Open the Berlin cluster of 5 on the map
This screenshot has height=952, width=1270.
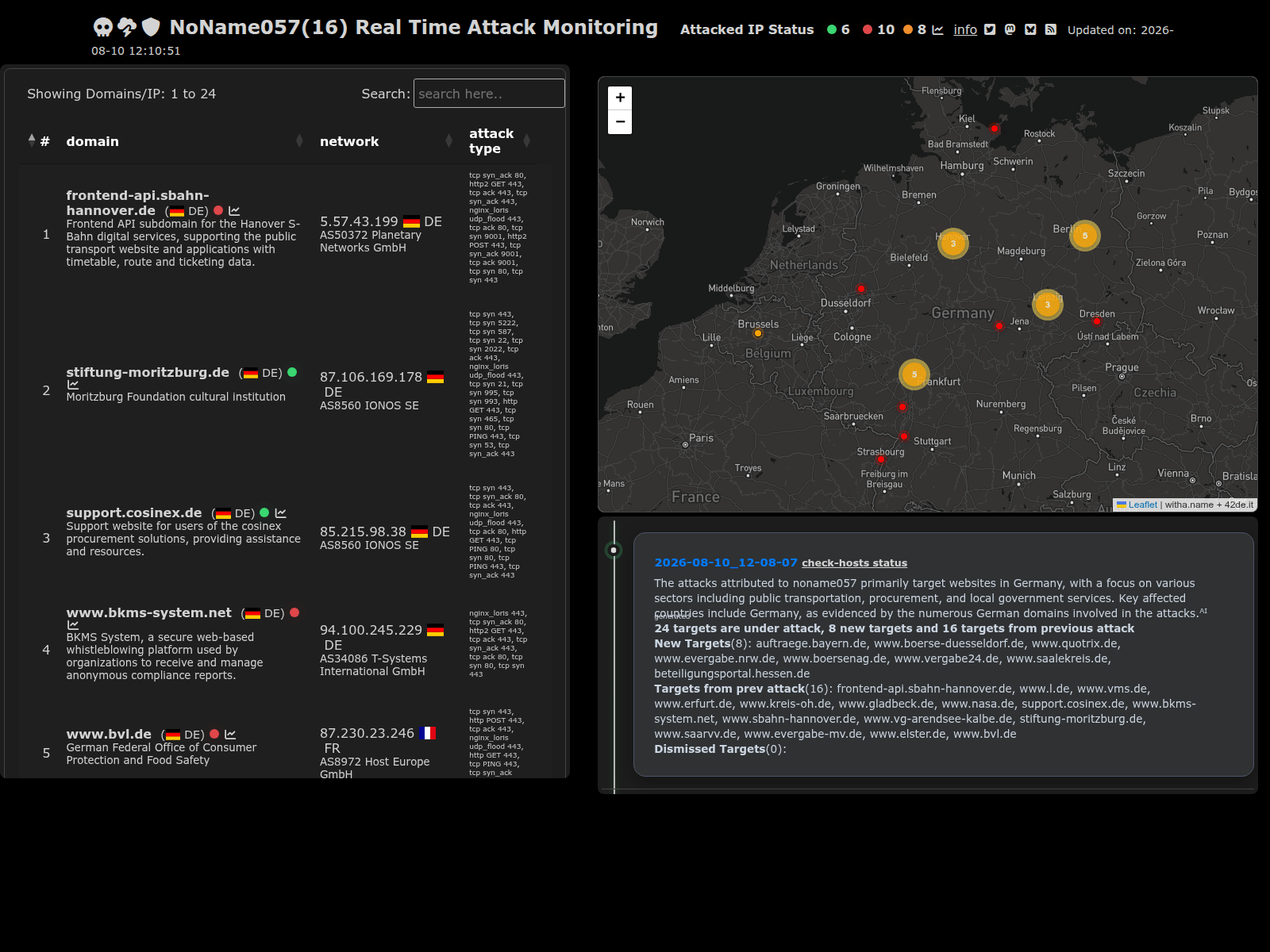point(1085,236)
